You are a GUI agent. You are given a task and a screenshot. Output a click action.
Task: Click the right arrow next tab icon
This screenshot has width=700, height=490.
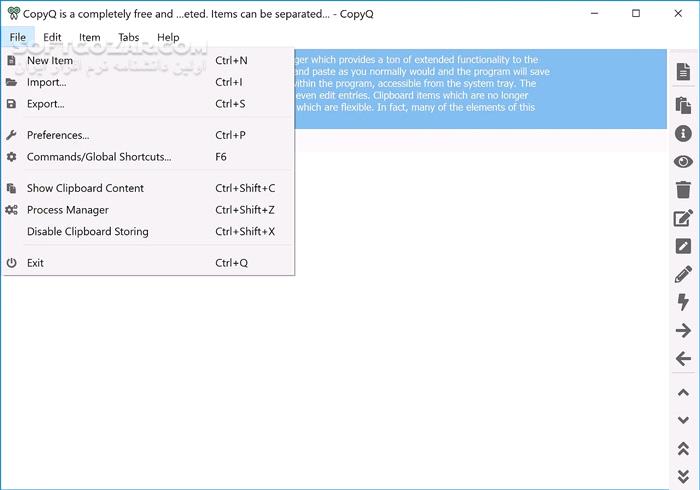pos(683,331)
